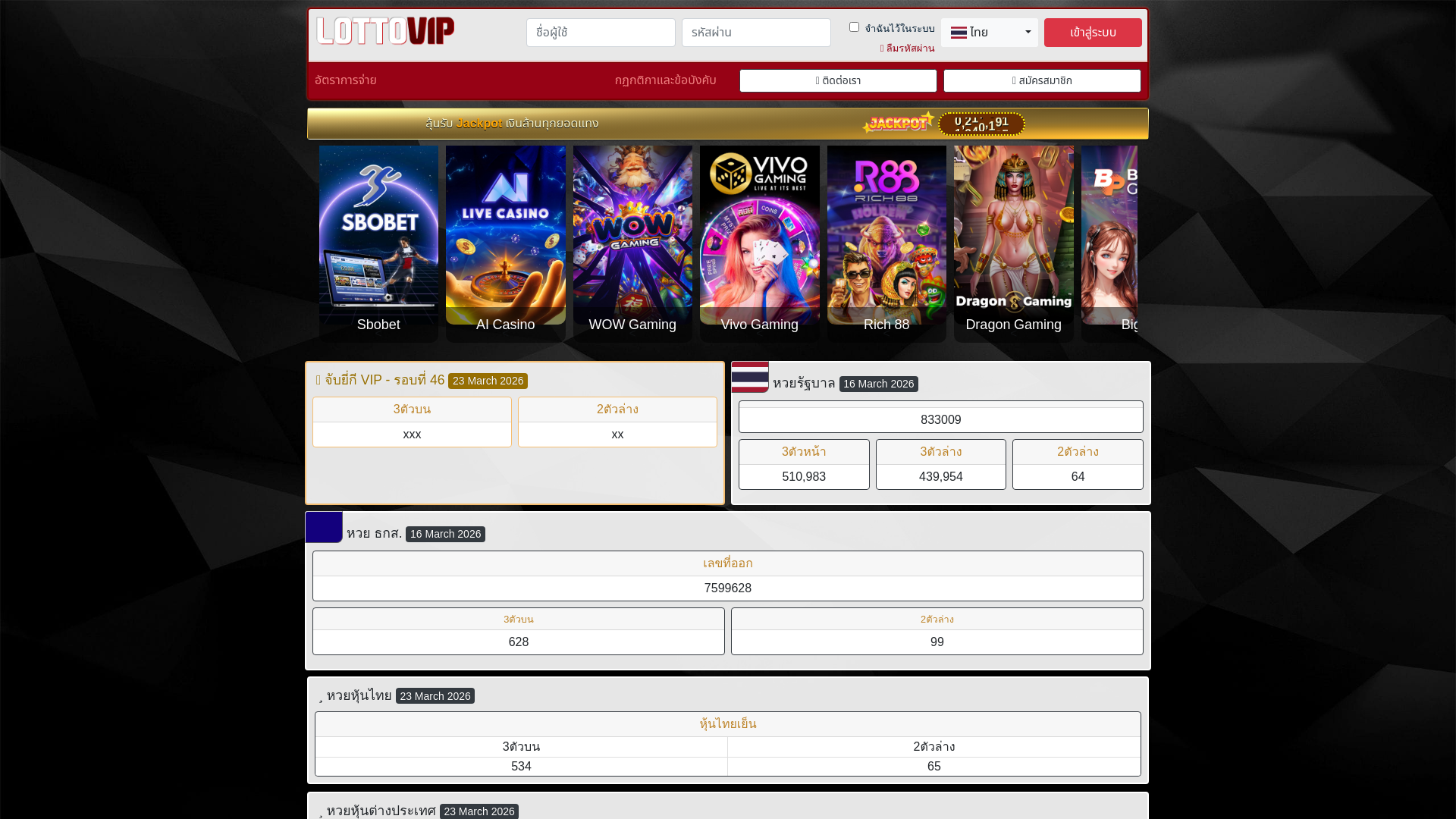
Task: Click the contact us button
Action: (x=838, y=80)
